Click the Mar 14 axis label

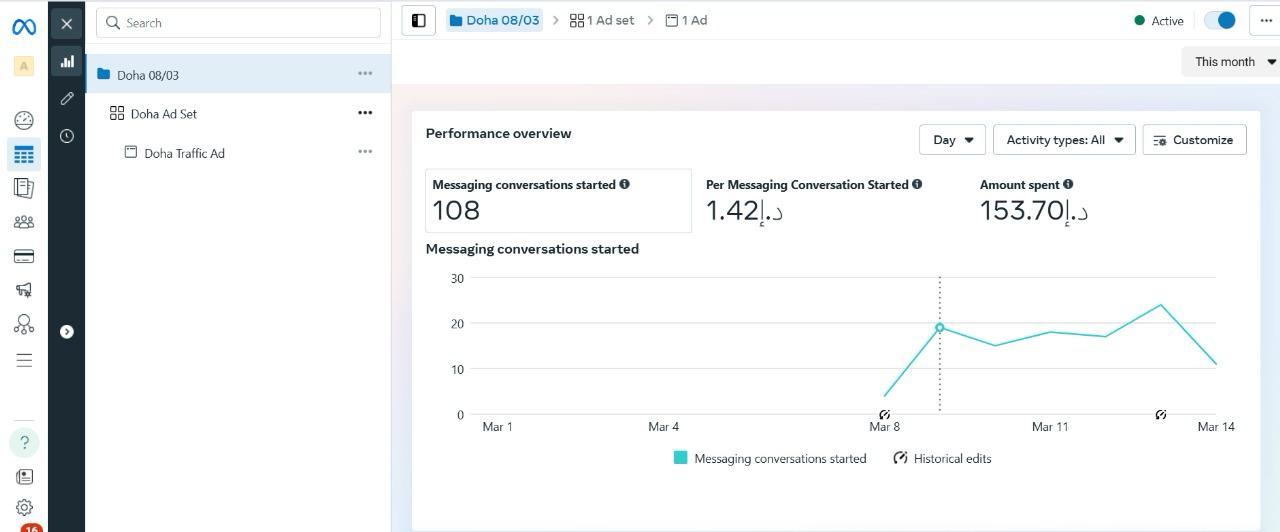1216,426
